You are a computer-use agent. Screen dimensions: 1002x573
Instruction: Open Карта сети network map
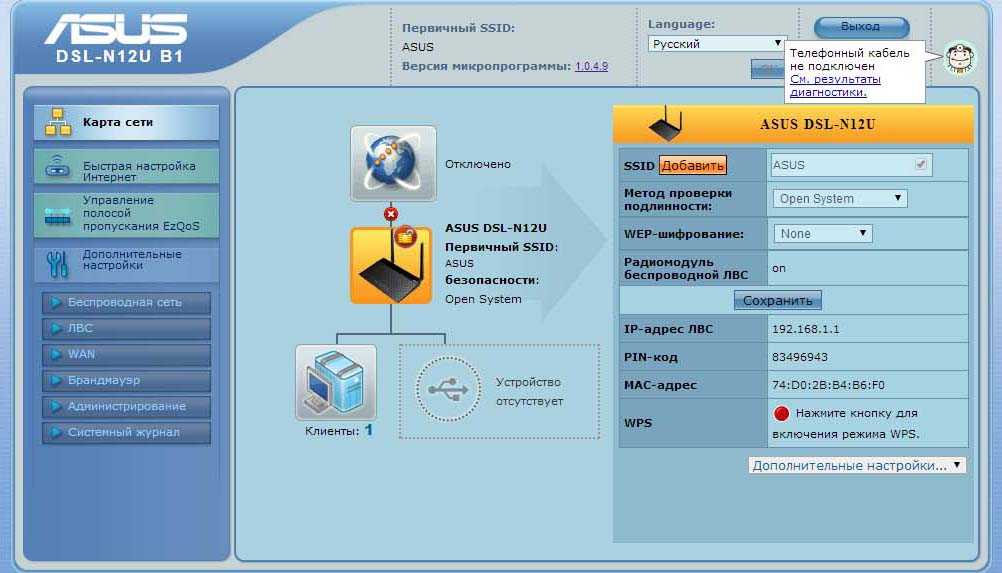[126, 123]
